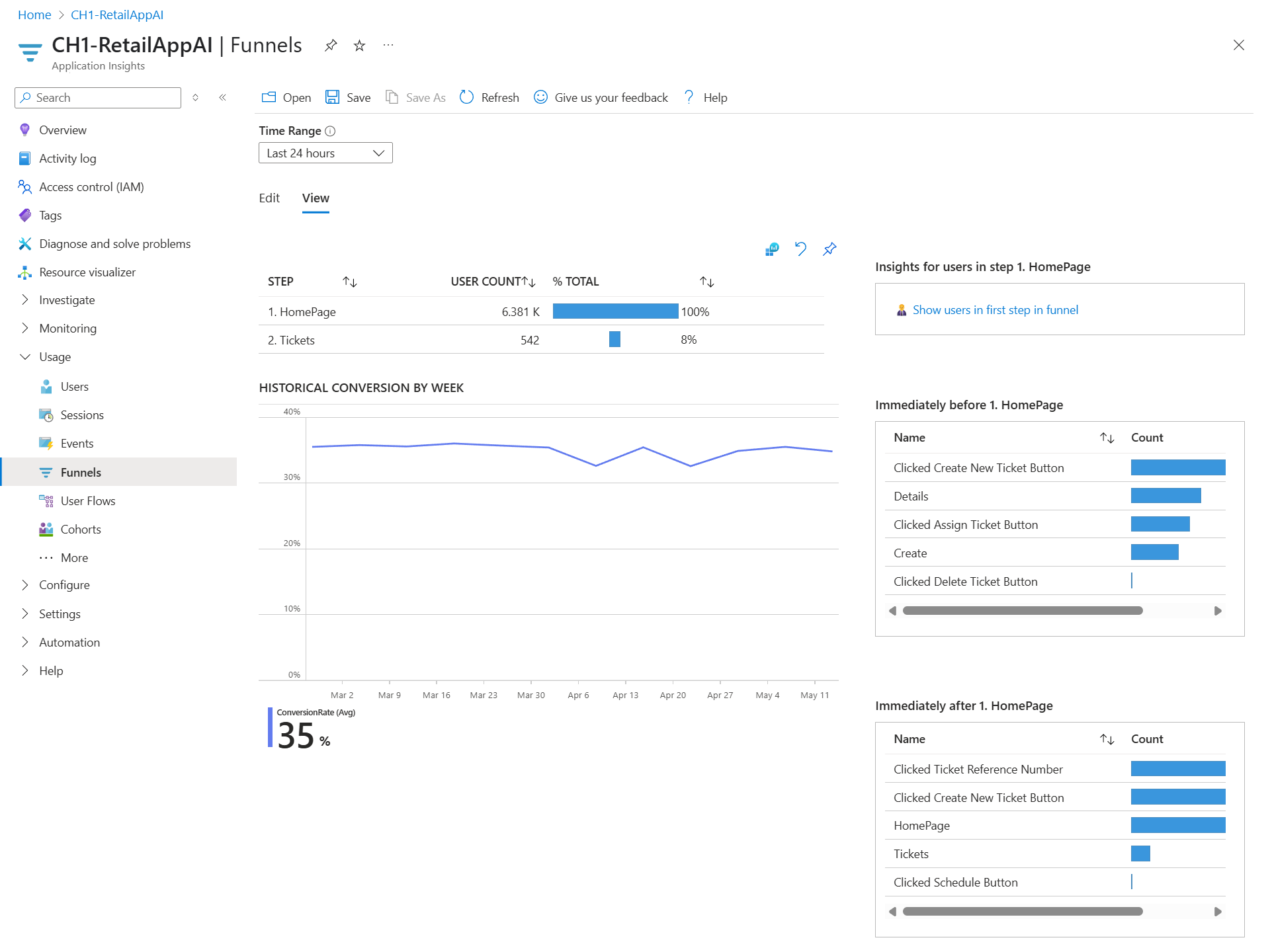The image size is (1270, 952).
Task: Collapse the sidebar with double chevron
Action: pyautogui.click(x=223, y=97)
